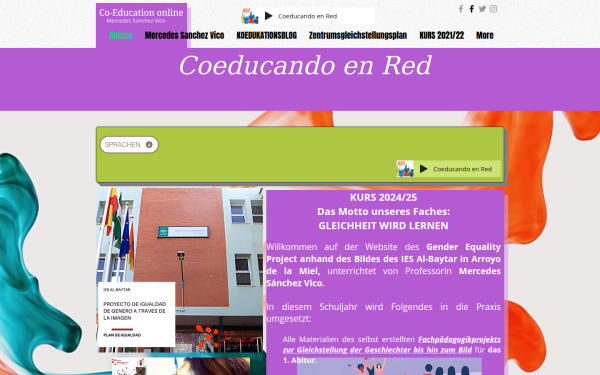Click the PLAN DE IGUALDAD label
The image size is (600, 375).
[x=122, y=335]
